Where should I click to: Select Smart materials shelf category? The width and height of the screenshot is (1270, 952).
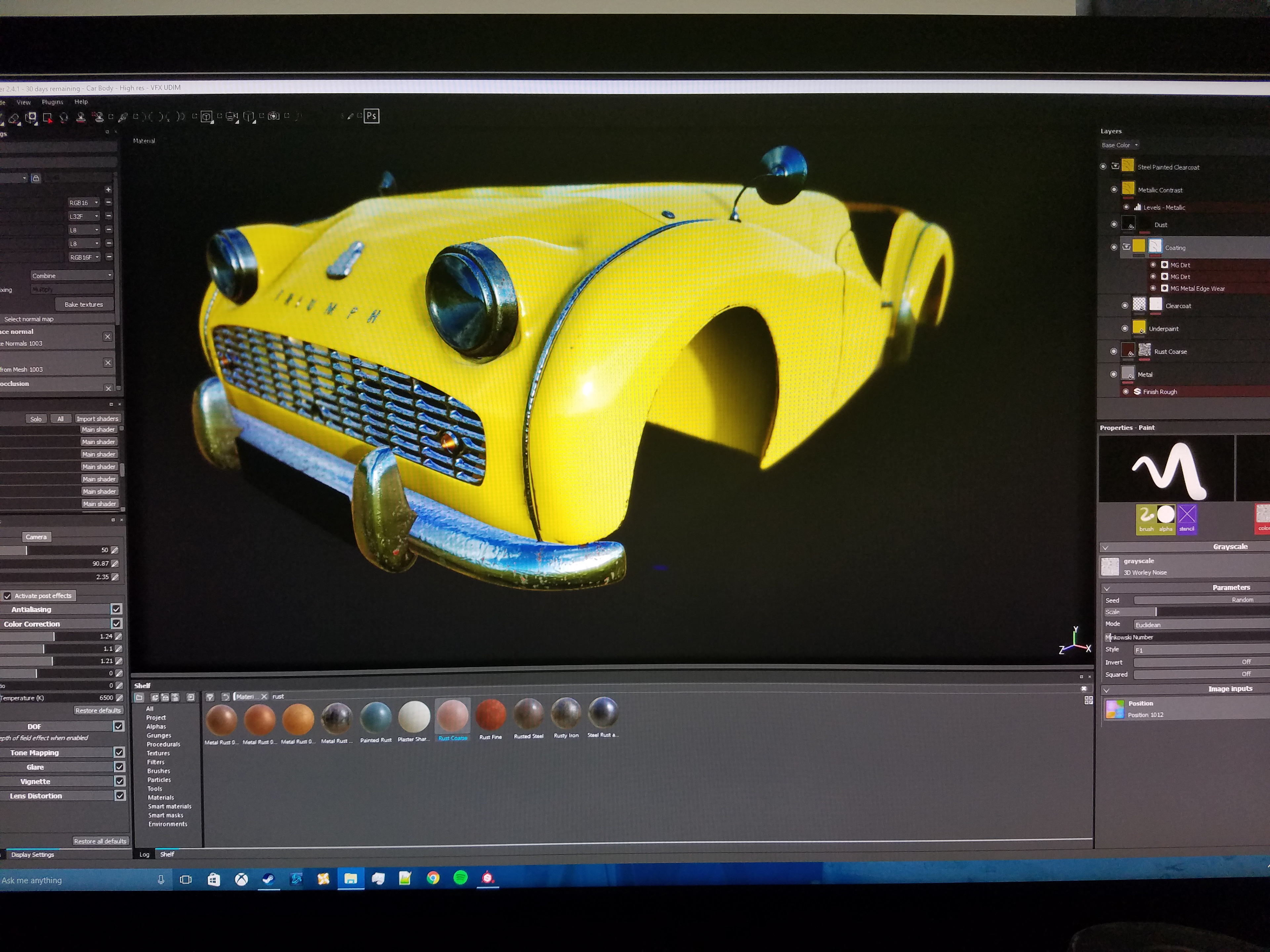[169, 806]
